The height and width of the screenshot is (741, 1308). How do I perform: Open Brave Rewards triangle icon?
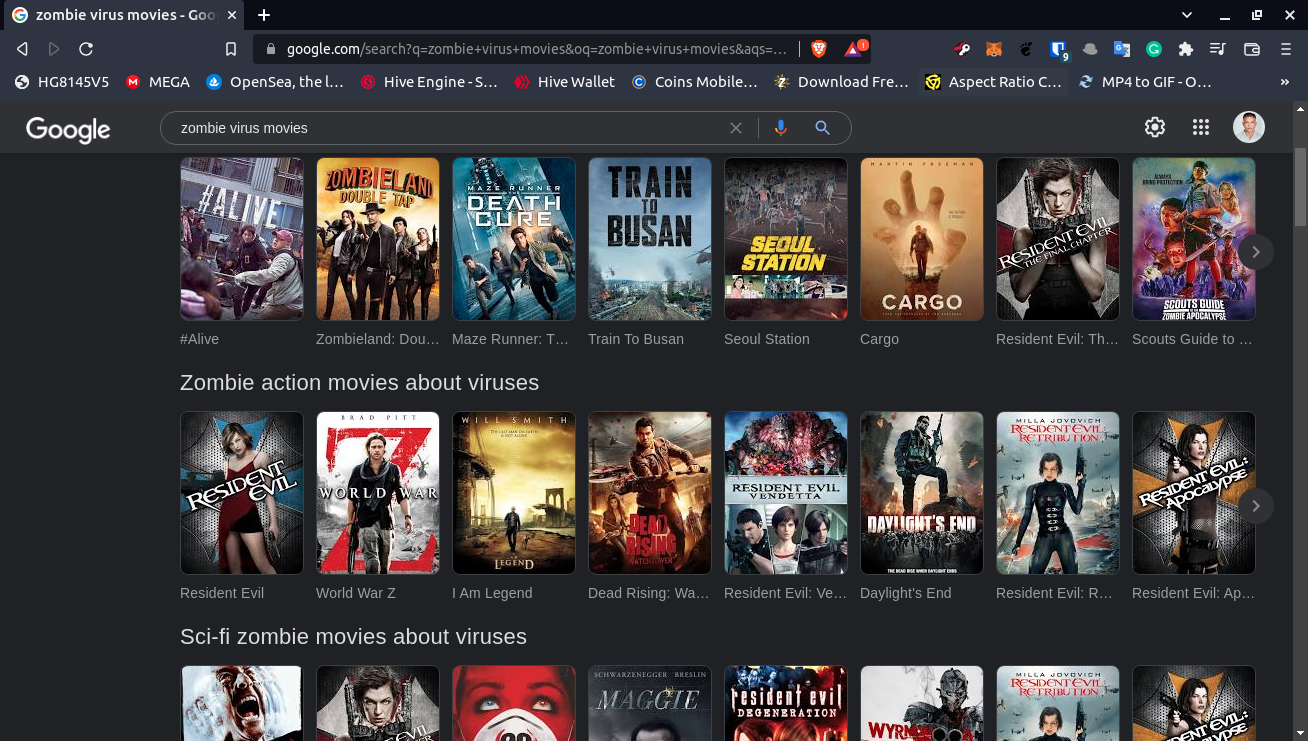854,48
